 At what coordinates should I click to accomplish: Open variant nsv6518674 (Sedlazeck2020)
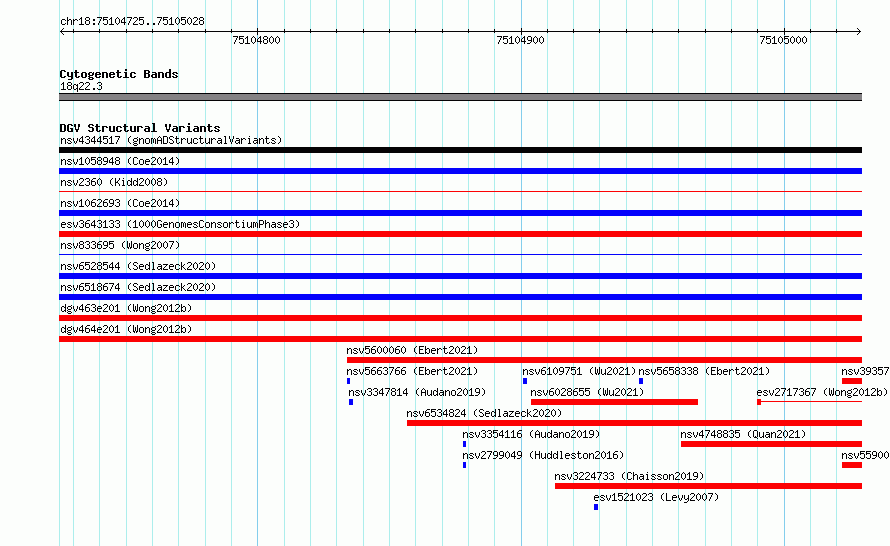pos(138,287)
